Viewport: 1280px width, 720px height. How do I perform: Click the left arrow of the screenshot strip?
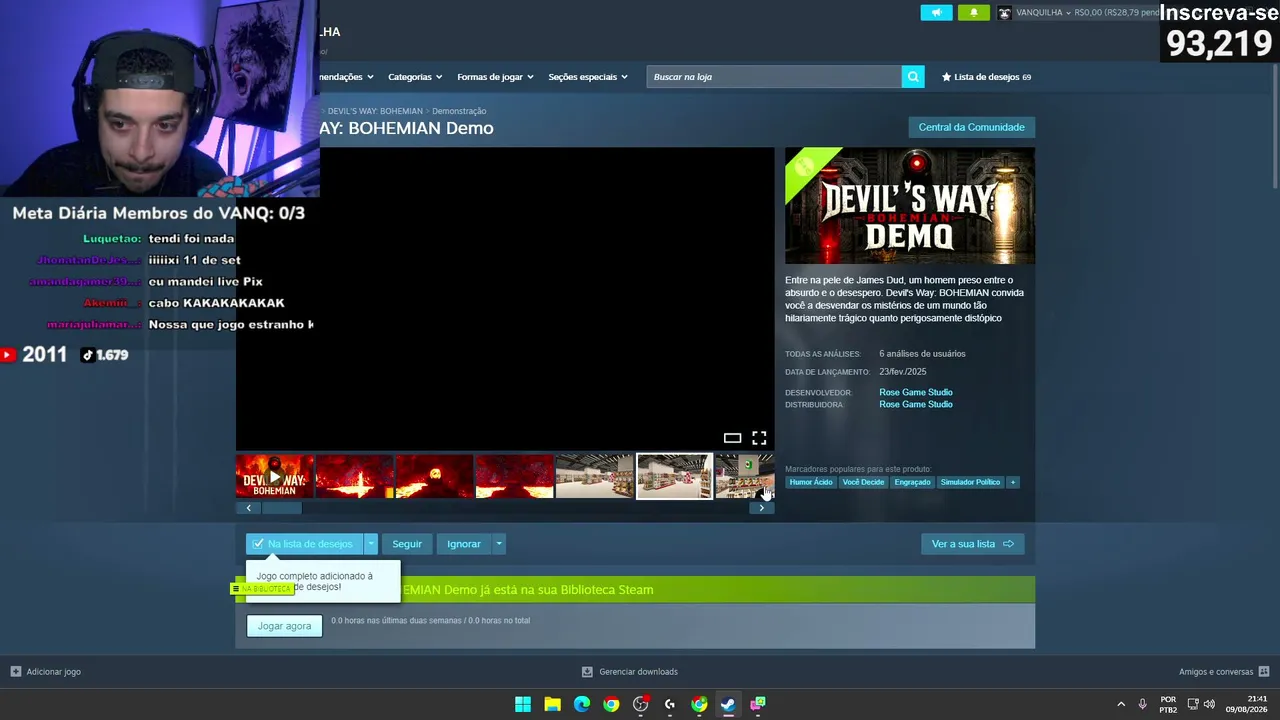tap(249, 508)
